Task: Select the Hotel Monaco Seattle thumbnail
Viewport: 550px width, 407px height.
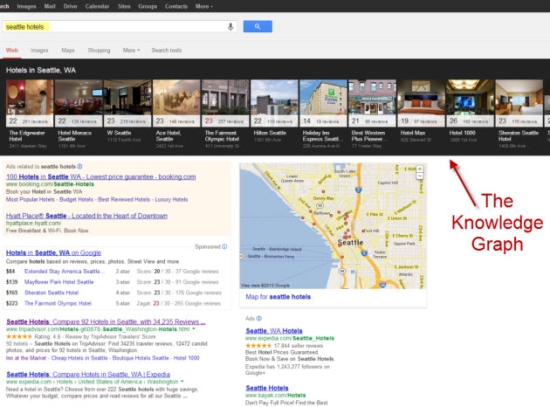Action: [79, 103]
